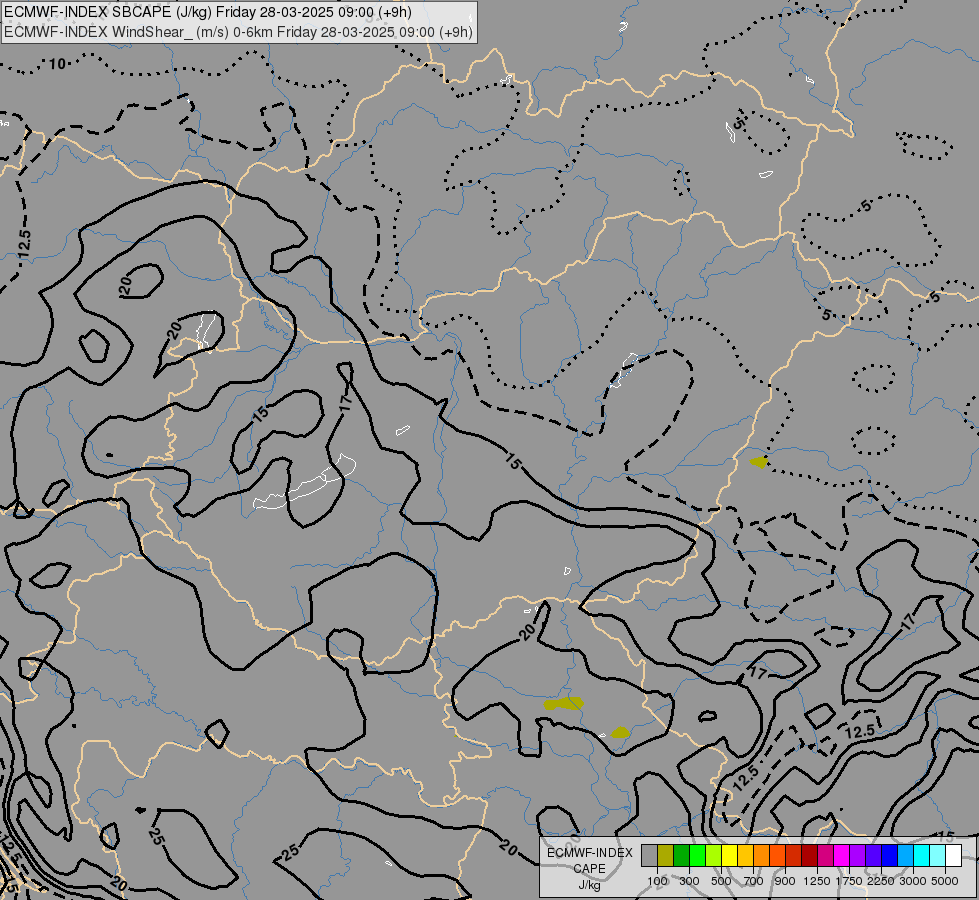The image size is (979, 900).
Task: Click the legend value 2250
Action: (x=880, y=881)
